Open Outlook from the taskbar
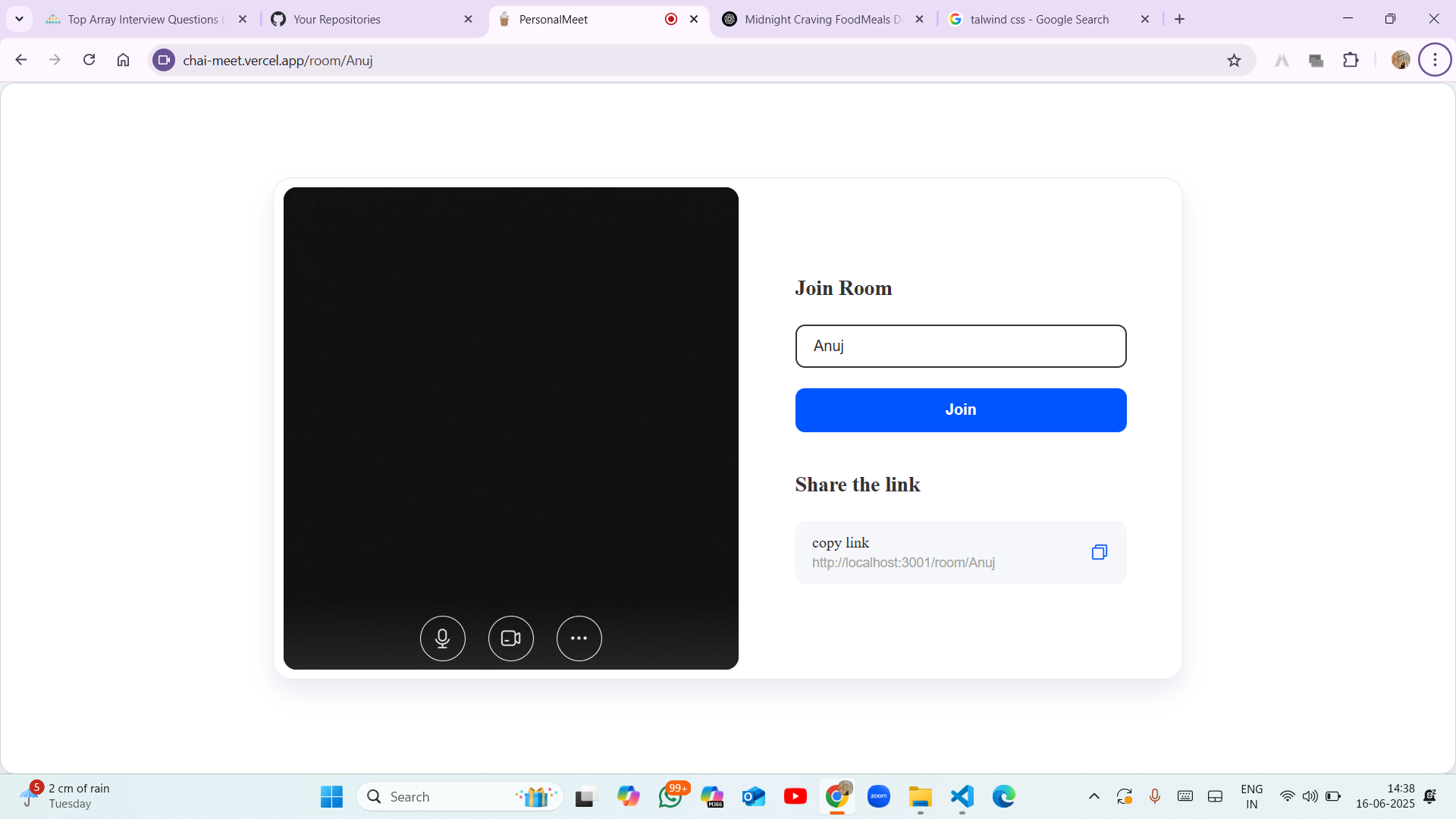The width and height of the screenshot is (1456, 819). (x=754, y=797)
